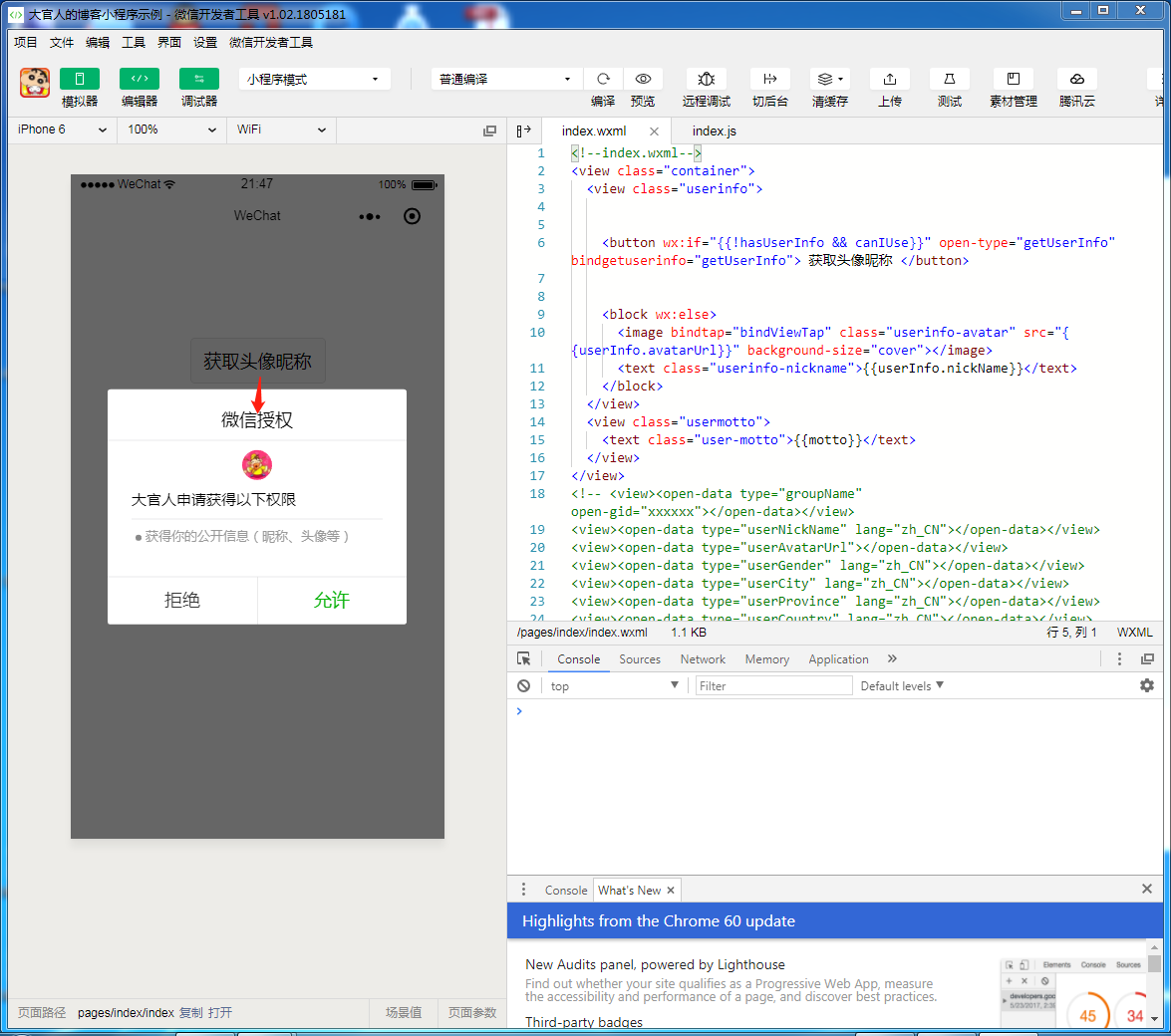Switch to the index.wxml editor tab

[x=594, y=131]
